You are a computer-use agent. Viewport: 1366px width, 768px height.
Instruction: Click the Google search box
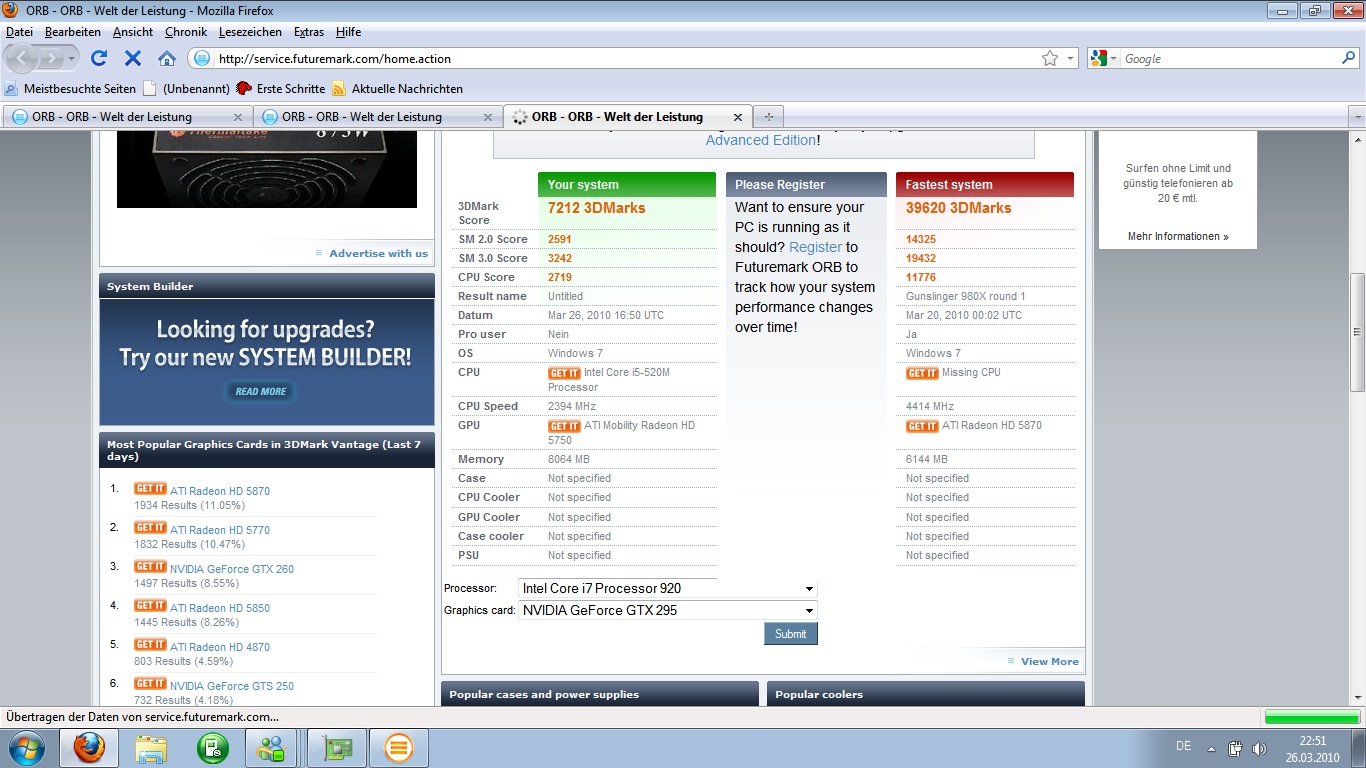pos(1230,59)
